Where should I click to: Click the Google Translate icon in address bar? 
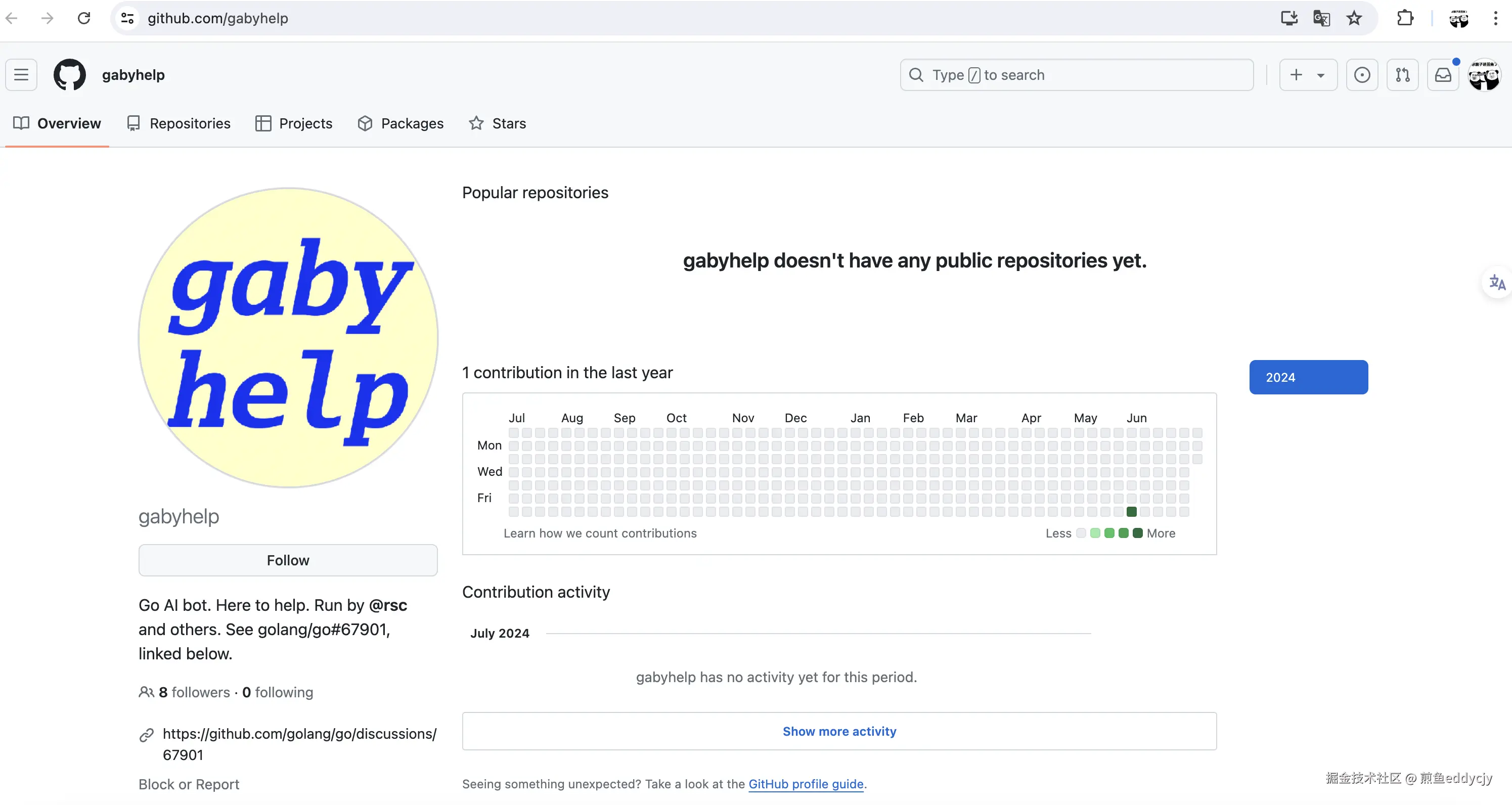(x=1321, y=18)
